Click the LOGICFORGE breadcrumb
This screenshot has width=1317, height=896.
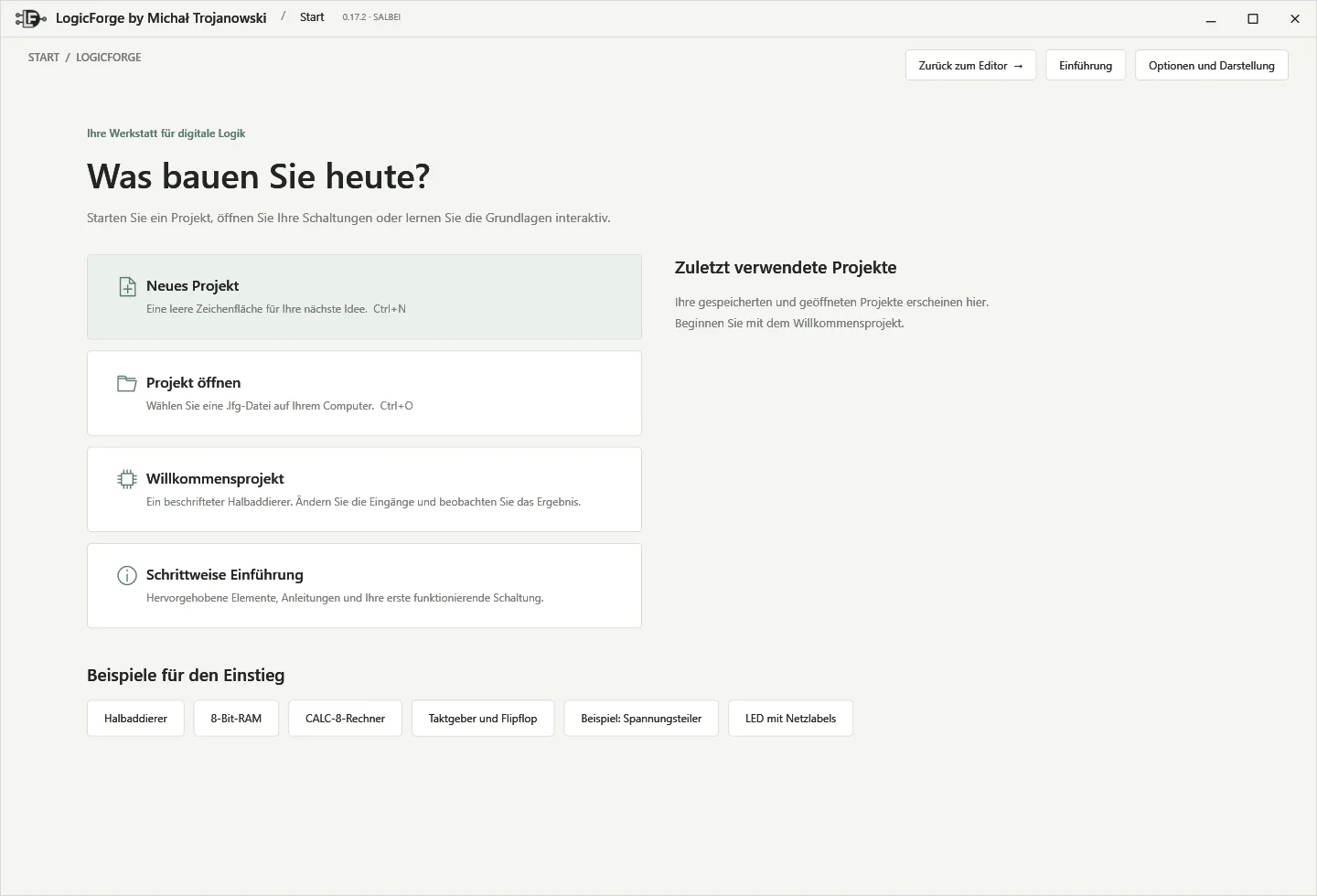(109, 58)
